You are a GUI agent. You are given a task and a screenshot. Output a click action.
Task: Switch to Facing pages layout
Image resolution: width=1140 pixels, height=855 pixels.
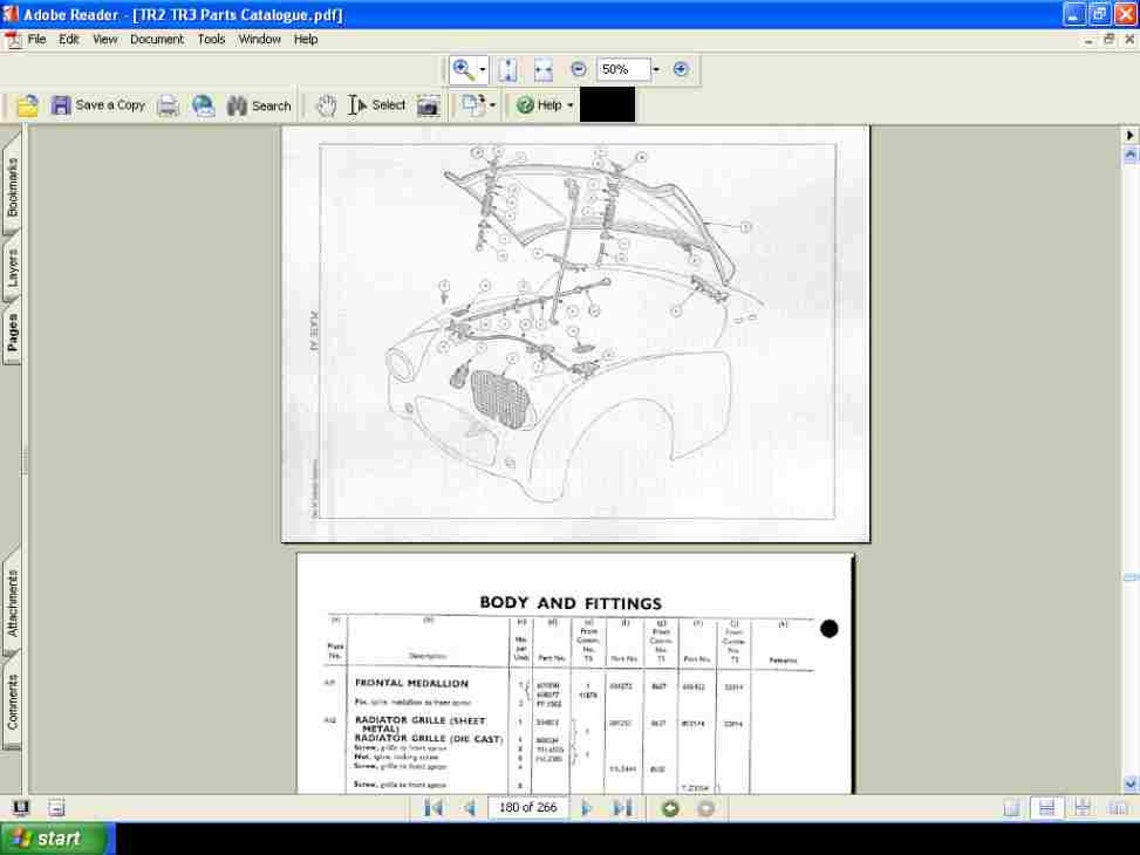pos(1117,808)
